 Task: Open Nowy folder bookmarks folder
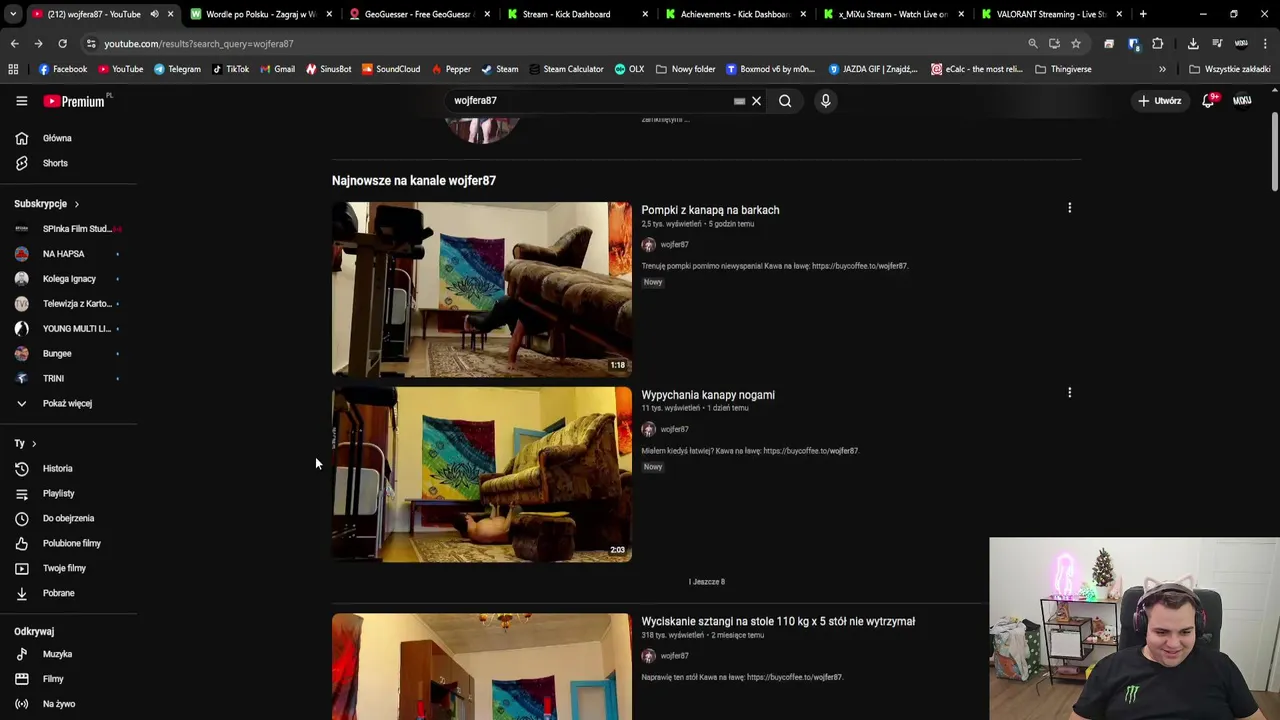coord(686,69)
